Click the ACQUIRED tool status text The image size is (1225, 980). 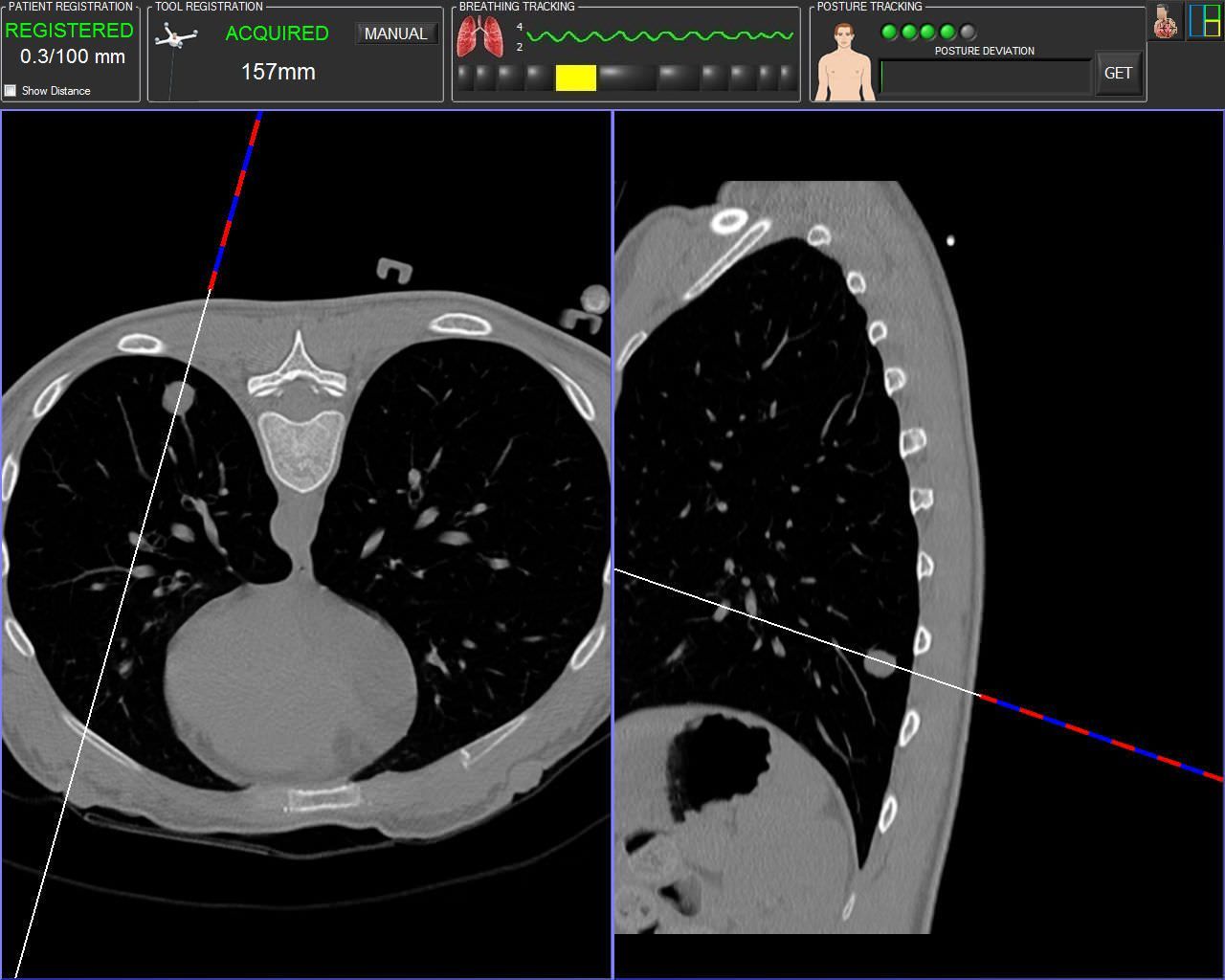(x=277, y=33)
